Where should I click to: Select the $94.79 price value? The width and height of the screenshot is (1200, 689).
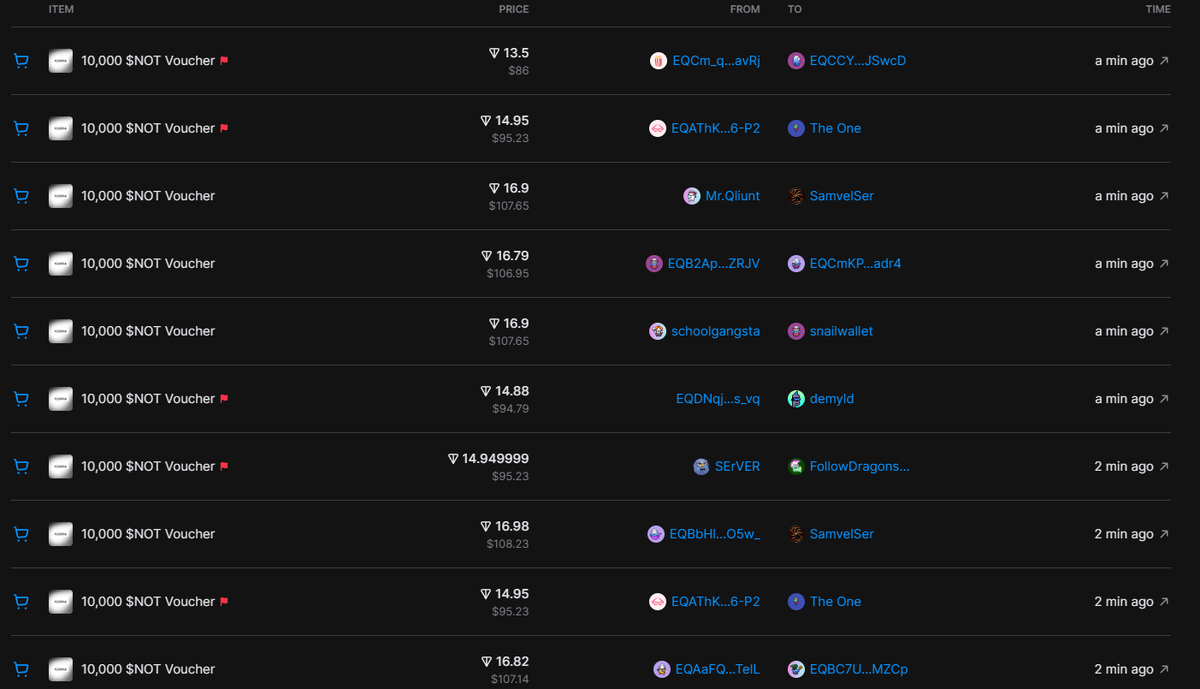[510, 408]
